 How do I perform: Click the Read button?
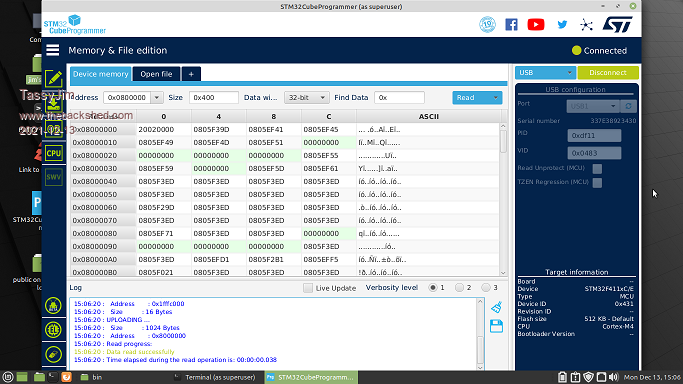[472, 98]
